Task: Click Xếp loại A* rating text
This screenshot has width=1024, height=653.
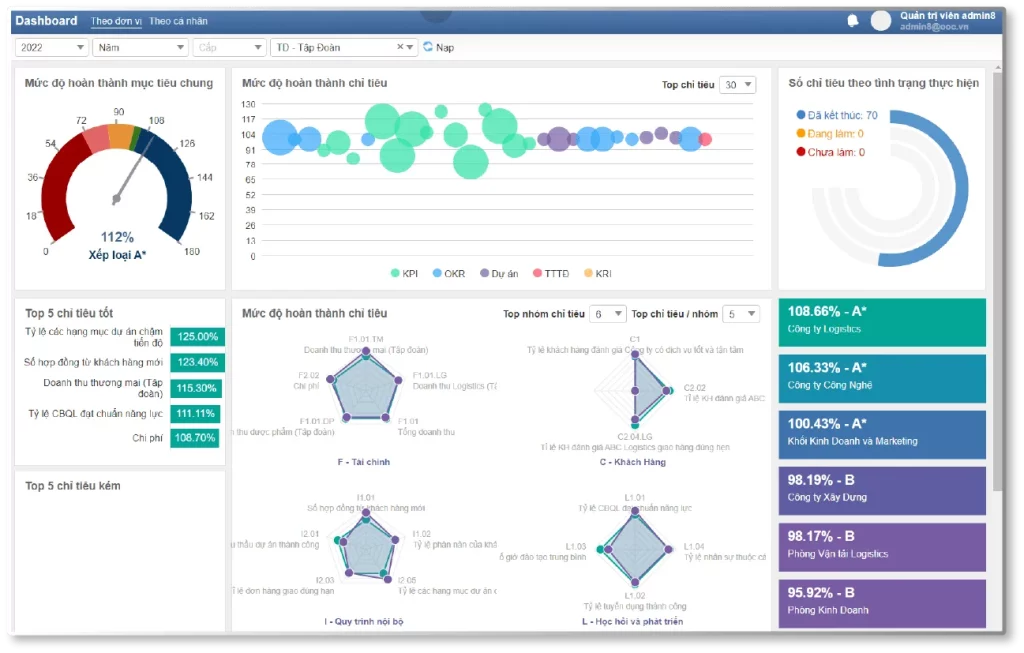Action: click(118, 255)
